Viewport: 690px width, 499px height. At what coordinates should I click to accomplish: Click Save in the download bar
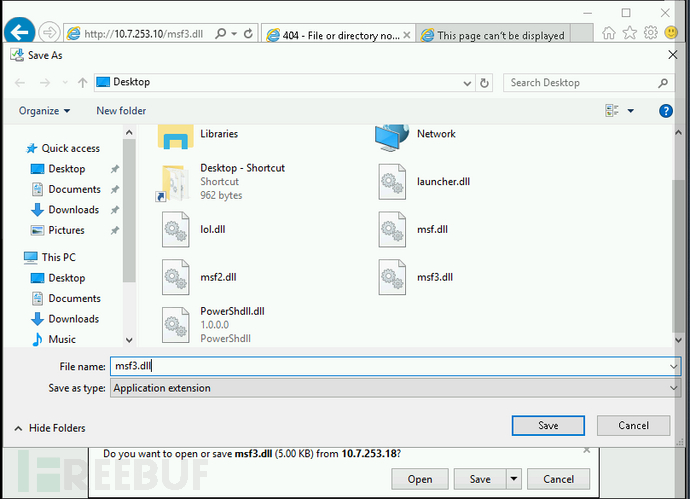(480, 479)
